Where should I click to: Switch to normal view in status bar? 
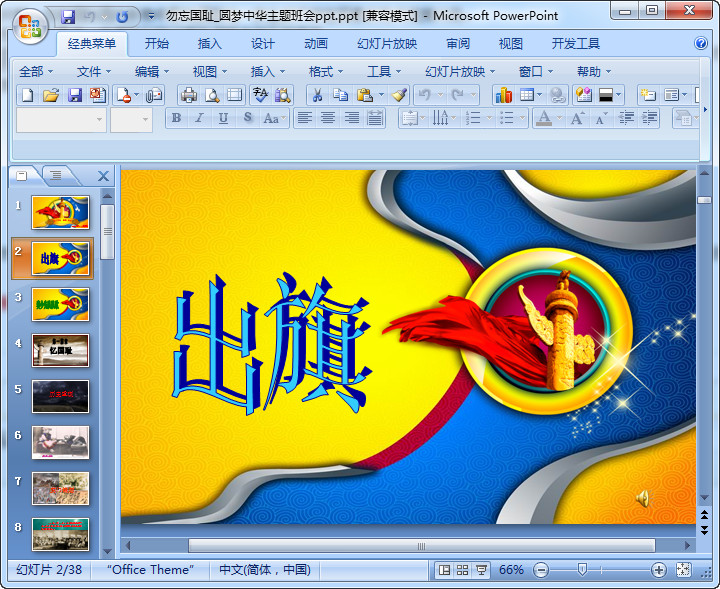444,570
